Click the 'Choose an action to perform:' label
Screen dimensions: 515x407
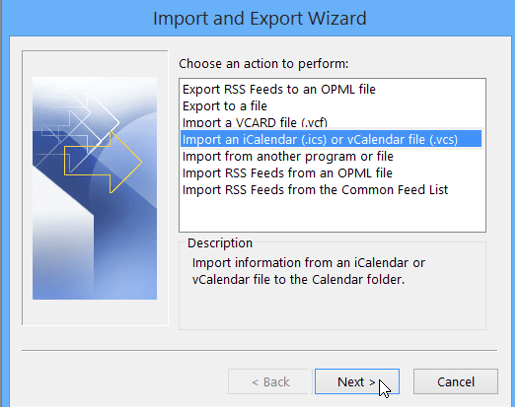click(264, 63)
